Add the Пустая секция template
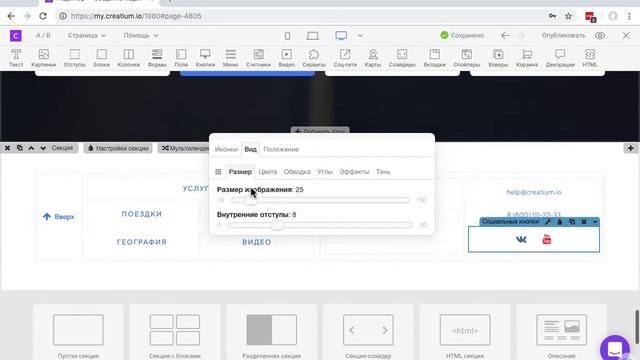Image resolution: width=640 pixels, height=360 pixels. pyautogui.click(x=78, y=333)
